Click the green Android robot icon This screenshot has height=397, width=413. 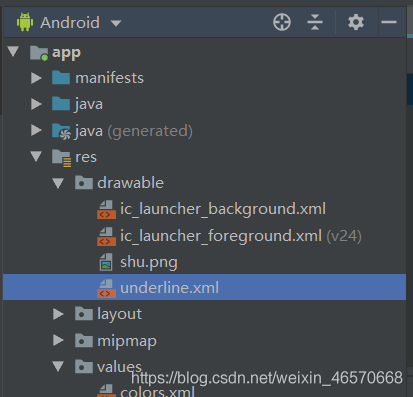tap(25, 22)
